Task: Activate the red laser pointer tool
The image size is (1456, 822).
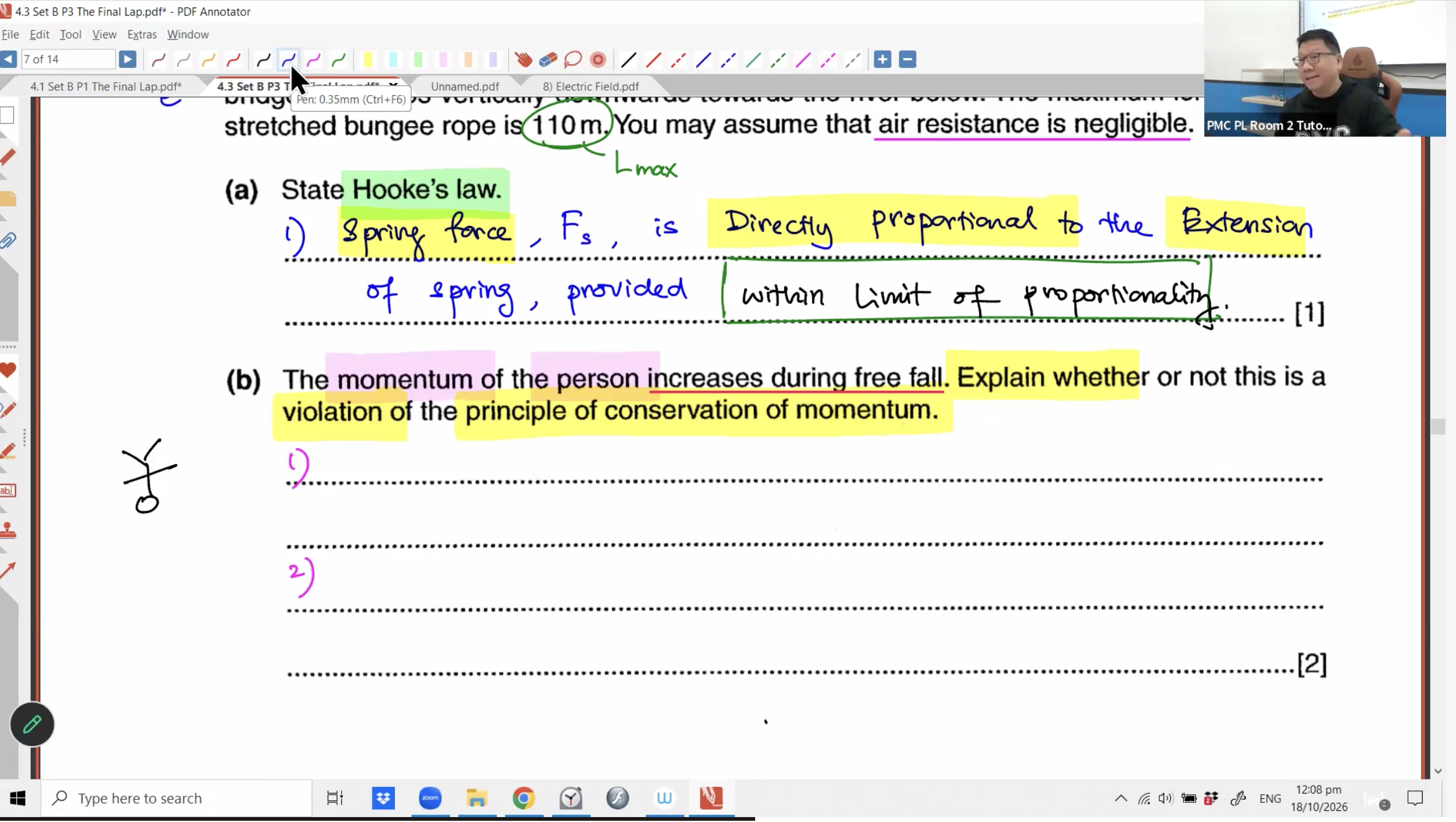Action: [x=598, y=60]
